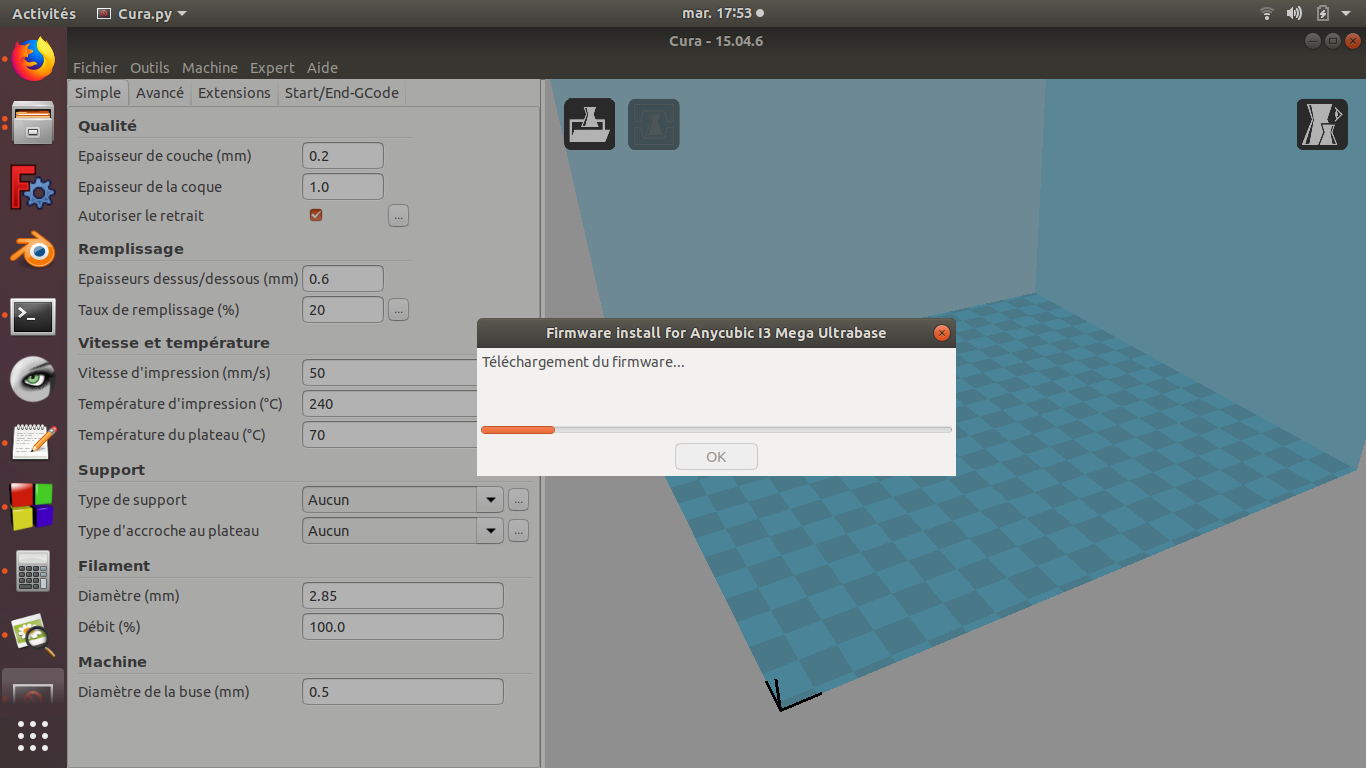Click the Taux de remplissage field
The width and height of the screenshot is (1366, 768).
[x=343, y=310]
